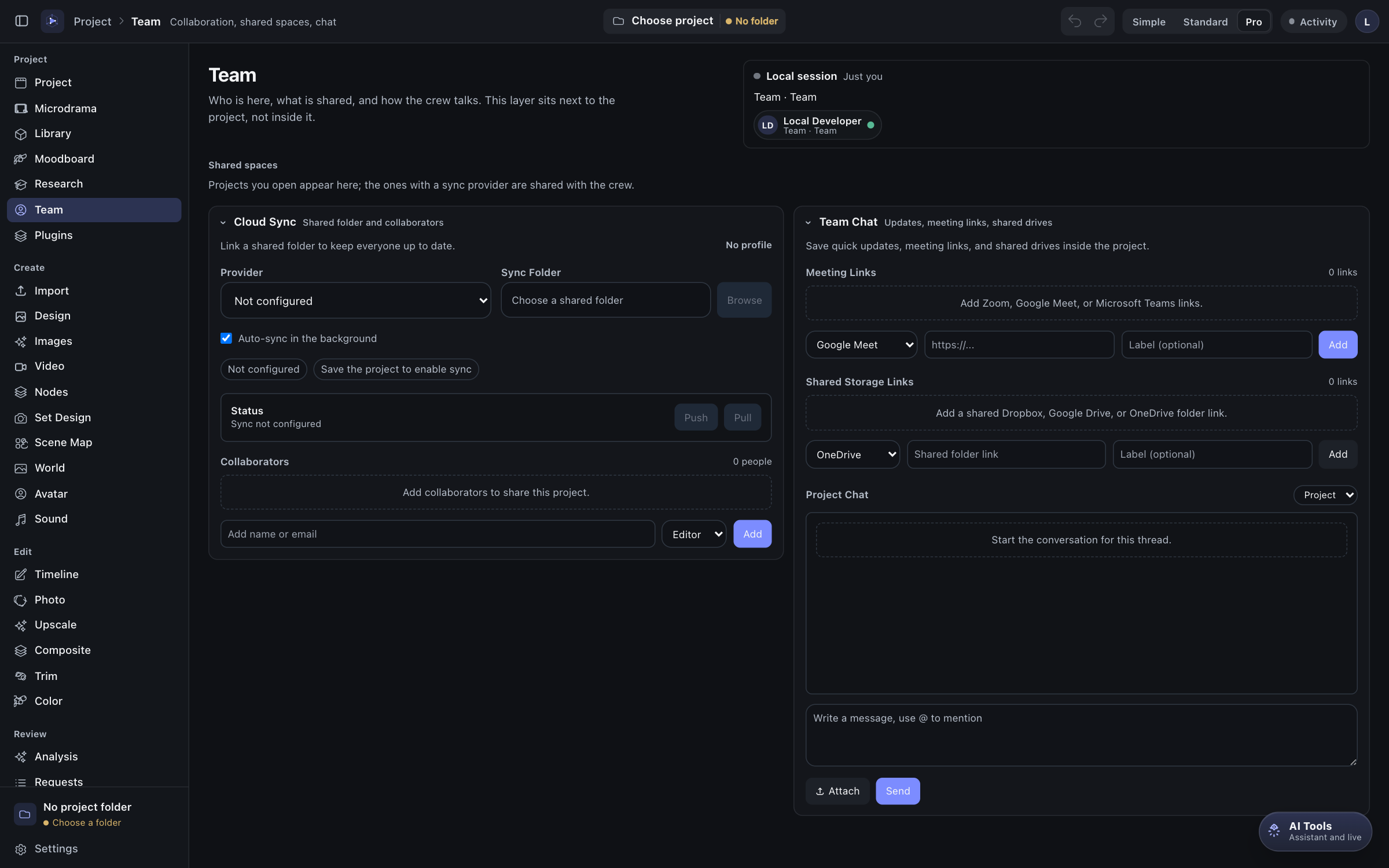Open Microdrama from the sidebar
This screenshot has height=868, width=1389.
coord(94,108)
